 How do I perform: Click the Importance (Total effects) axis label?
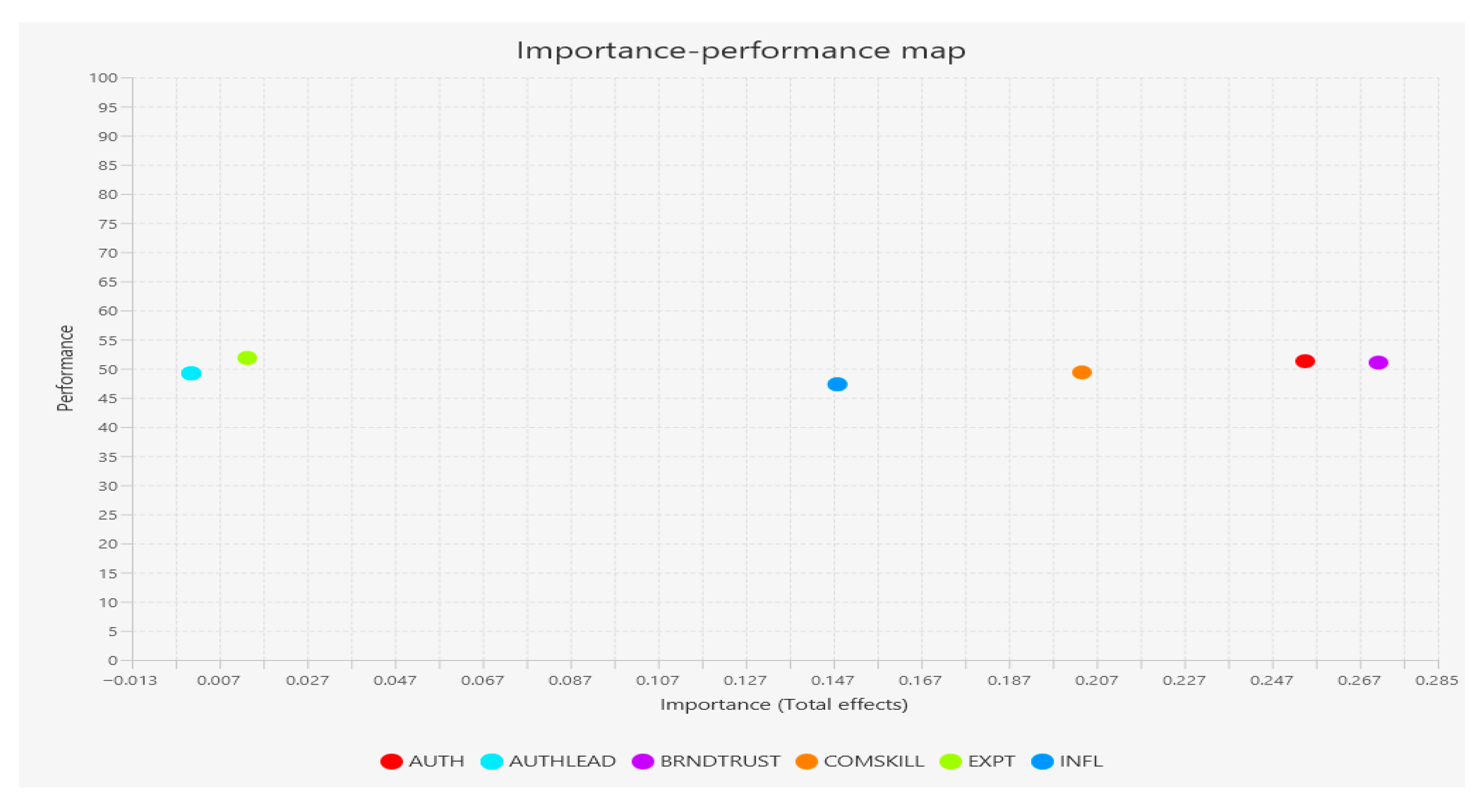click(784, 704)
